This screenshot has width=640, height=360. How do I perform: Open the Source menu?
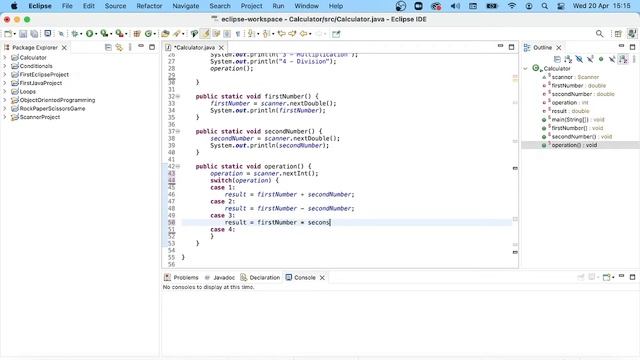point(116,6)
